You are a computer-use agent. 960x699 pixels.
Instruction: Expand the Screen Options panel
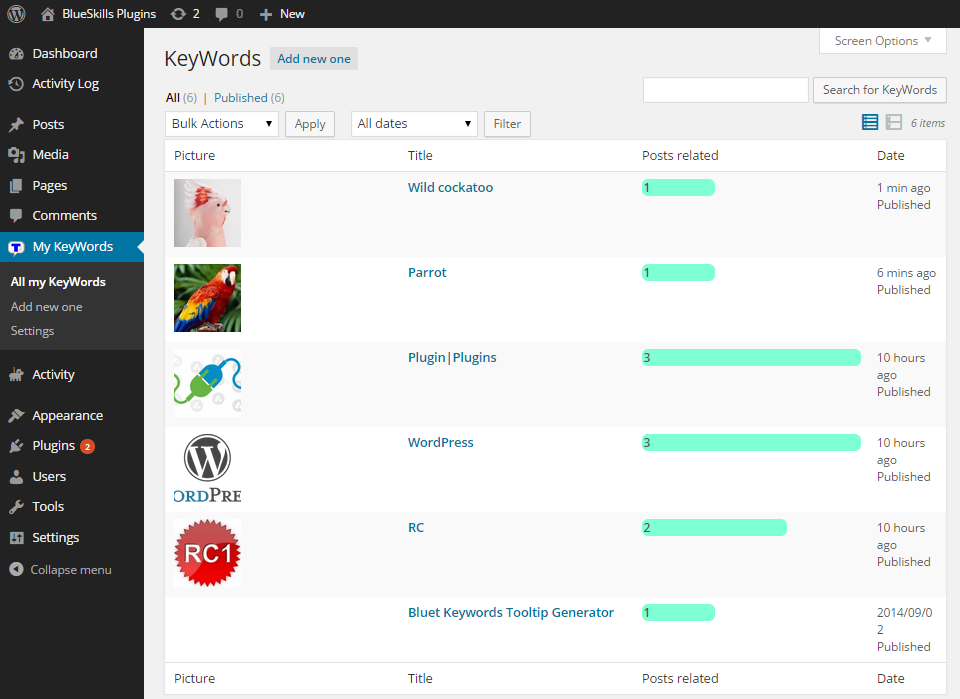pos(882,41)
